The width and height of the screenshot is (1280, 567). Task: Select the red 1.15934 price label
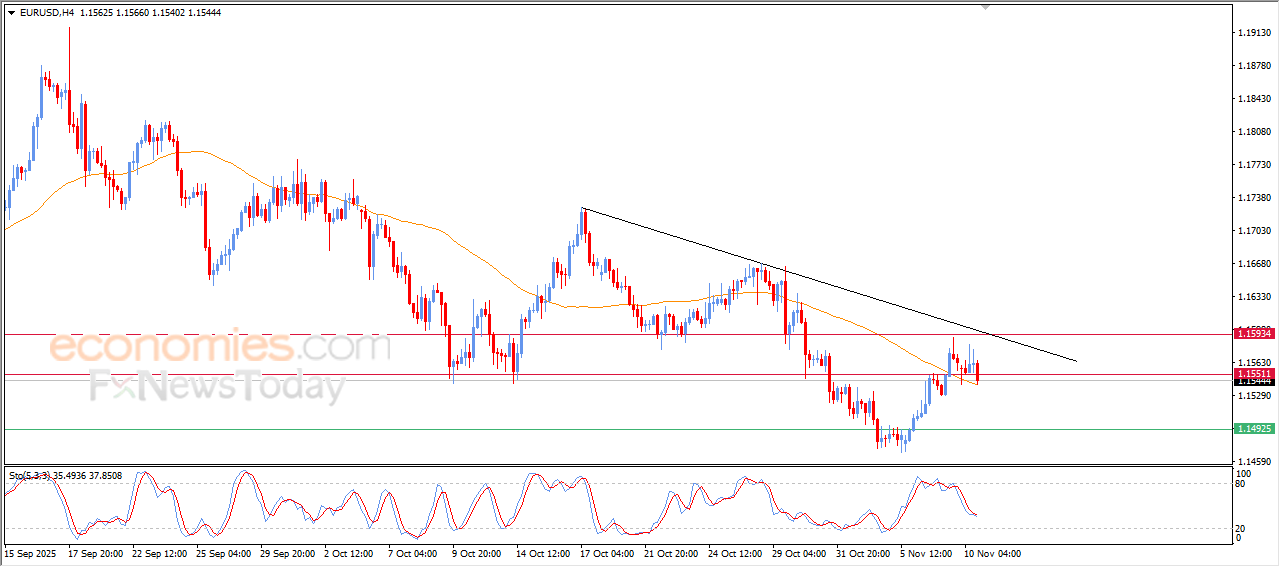tap(1253, 333)
